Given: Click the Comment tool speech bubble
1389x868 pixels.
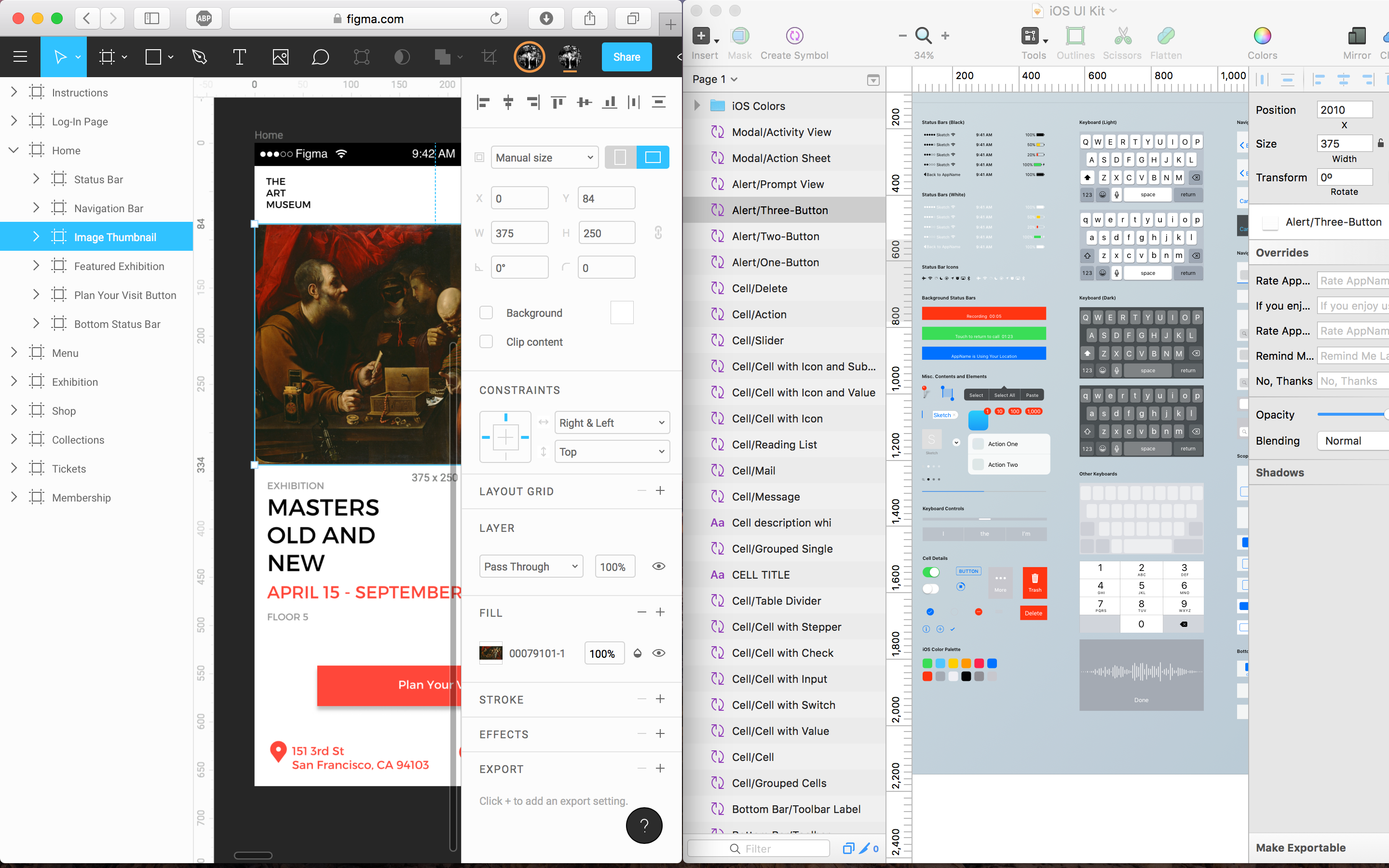Looking at the screenshot, I should 320,57.
